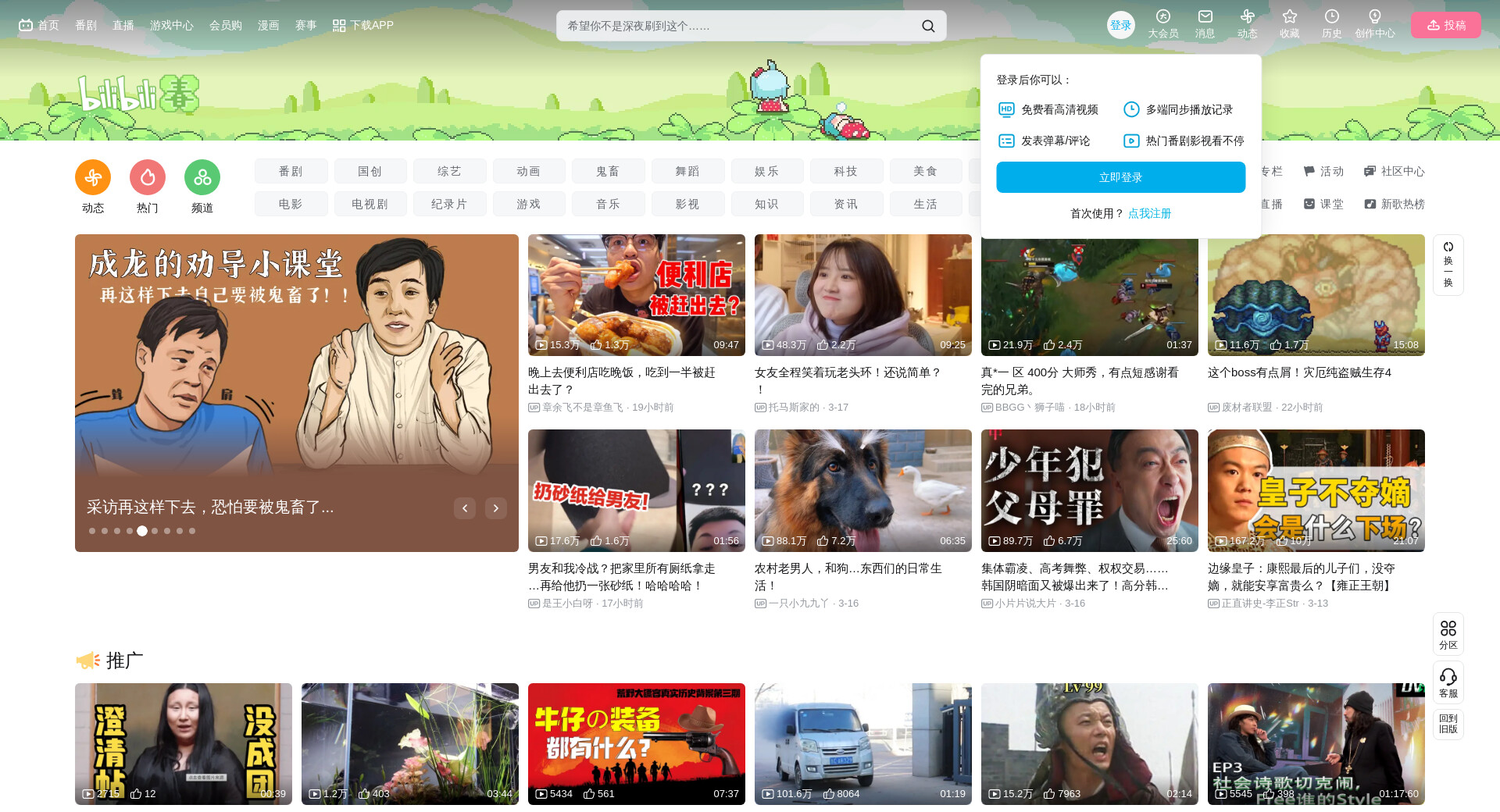This screenshot has height=812, width=1500.
Task: Click the green 频道 channel icon
Action: [x=202, y=178]
